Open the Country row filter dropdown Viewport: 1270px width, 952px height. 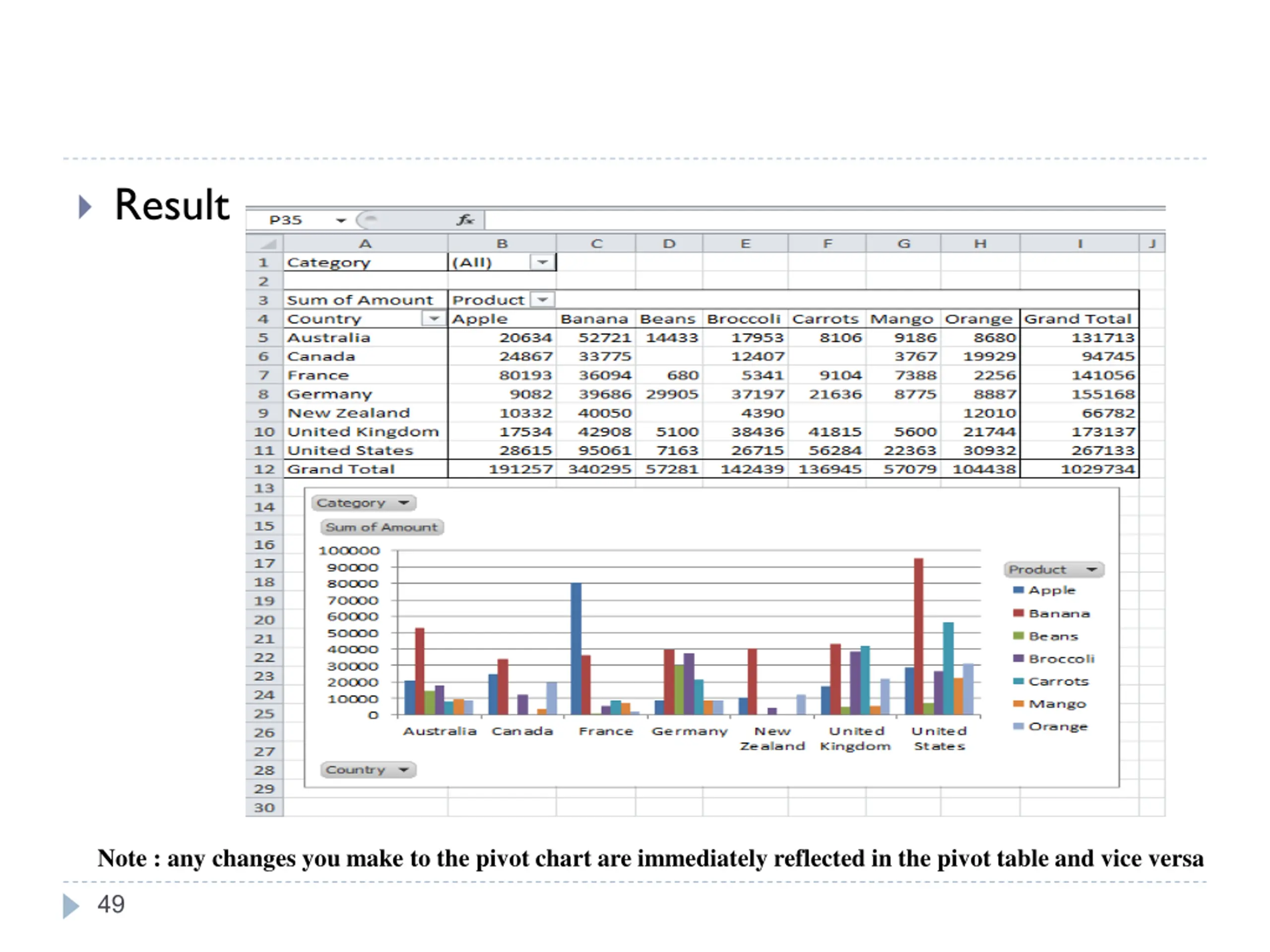pos(434,318)
